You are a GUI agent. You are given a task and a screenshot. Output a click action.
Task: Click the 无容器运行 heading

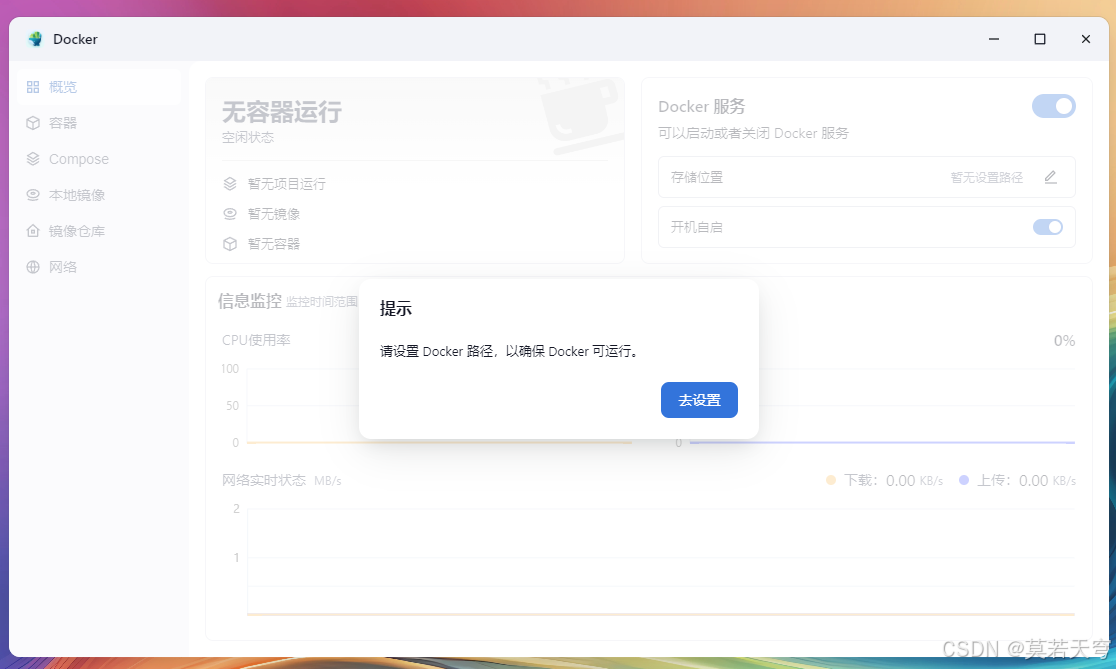282,112
